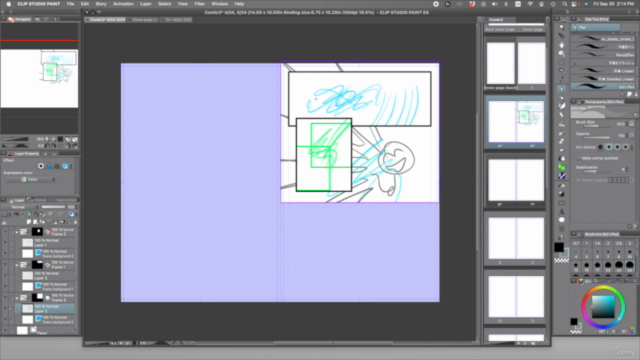Select dv_shade_stroke sub tool
640x360 pixels.
(x=603, y=39)
